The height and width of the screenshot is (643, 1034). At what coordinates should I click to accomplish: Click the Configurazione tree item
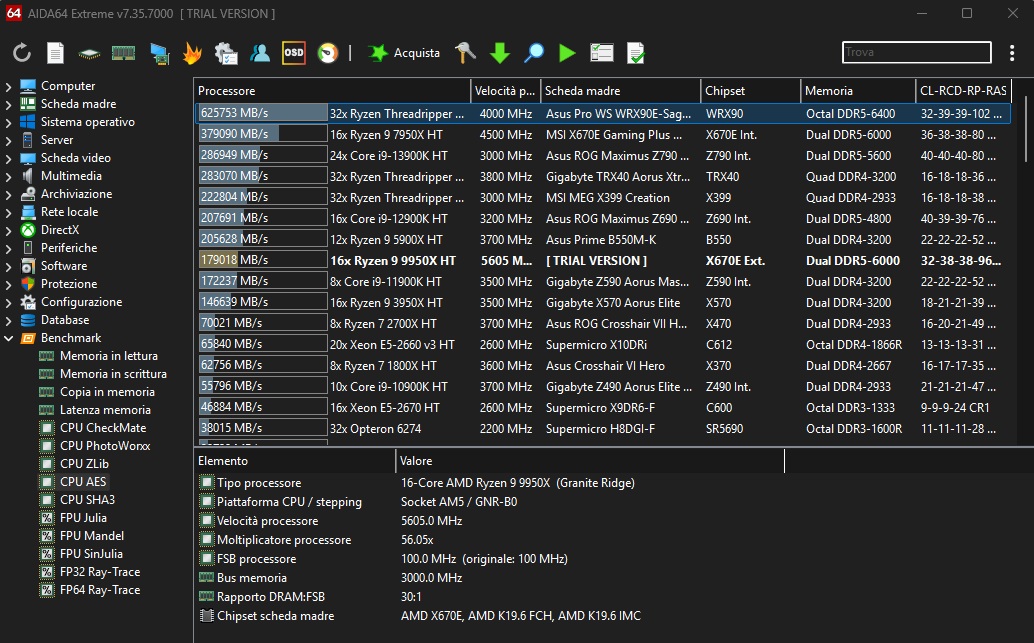(x=81, y=302)
